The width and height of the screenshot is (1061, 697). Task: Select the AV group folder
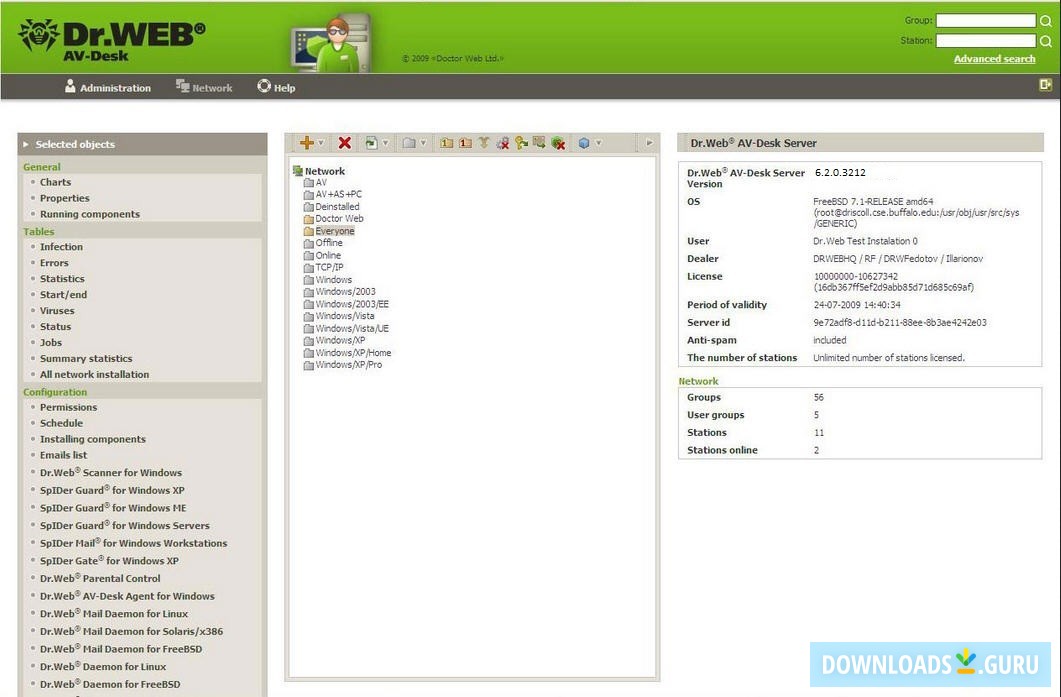(315, 183)
